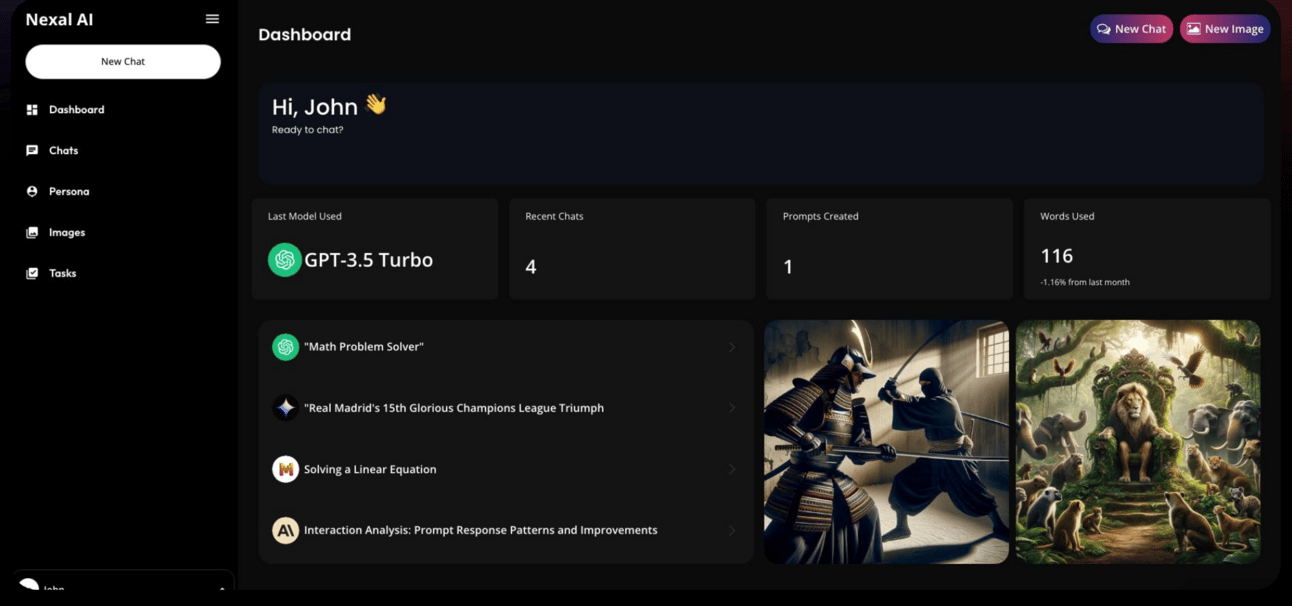1292x606 pixels.
Task: Click the Images gallery icon
Action: [32, 232]
